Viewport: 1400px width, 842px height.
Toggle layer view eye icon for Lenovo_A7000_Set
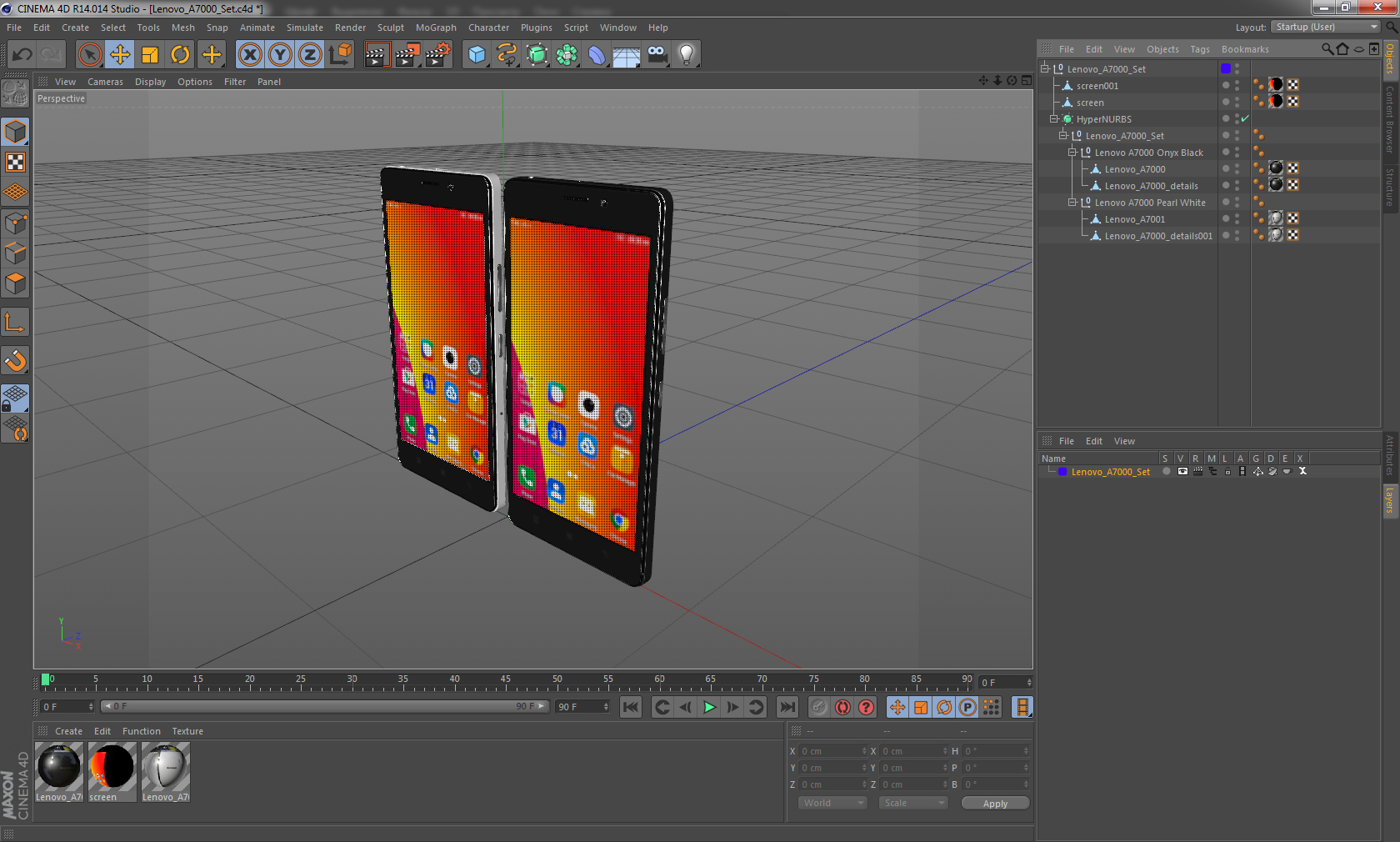coord(1182,471)
